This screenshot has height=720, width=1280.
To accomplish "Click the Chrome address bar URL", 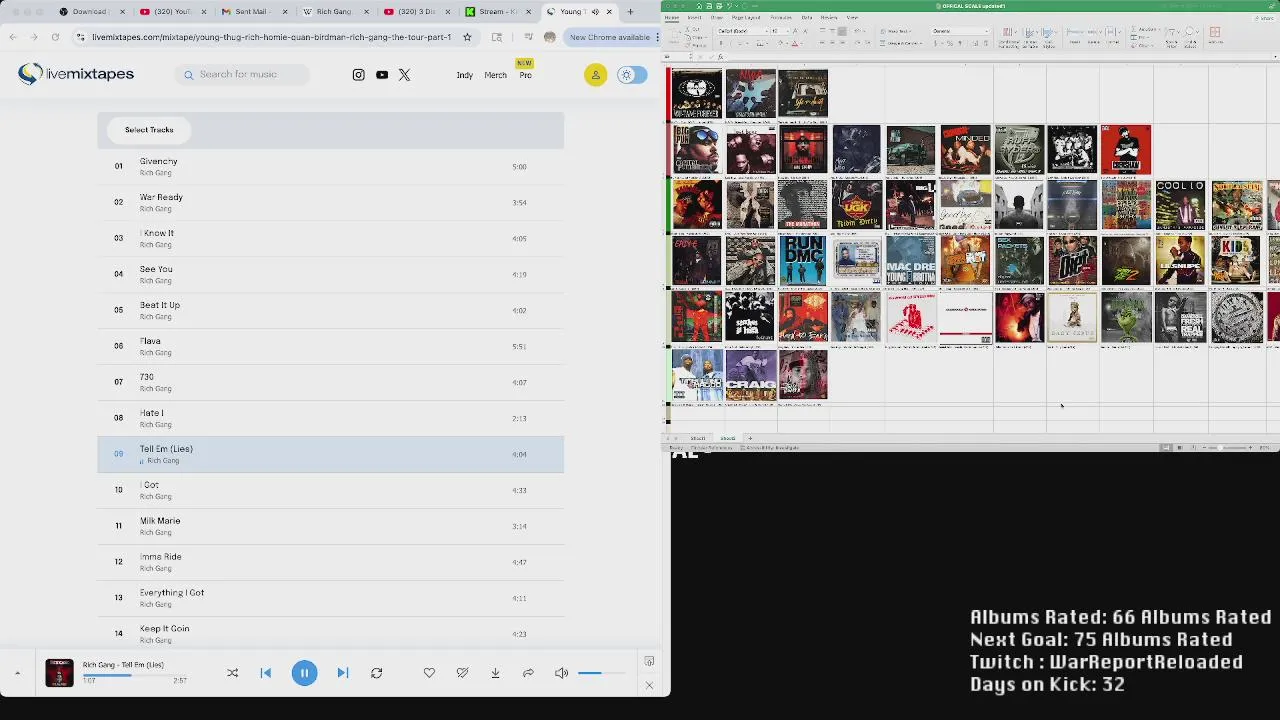I will 271,37.
